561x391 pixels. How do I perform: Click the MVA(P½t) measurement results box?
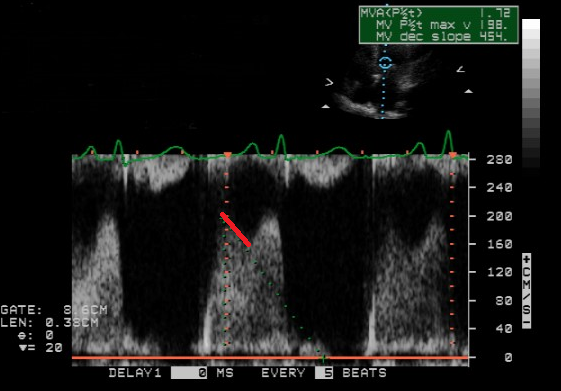pyautogui.click(x=439, y=25)
